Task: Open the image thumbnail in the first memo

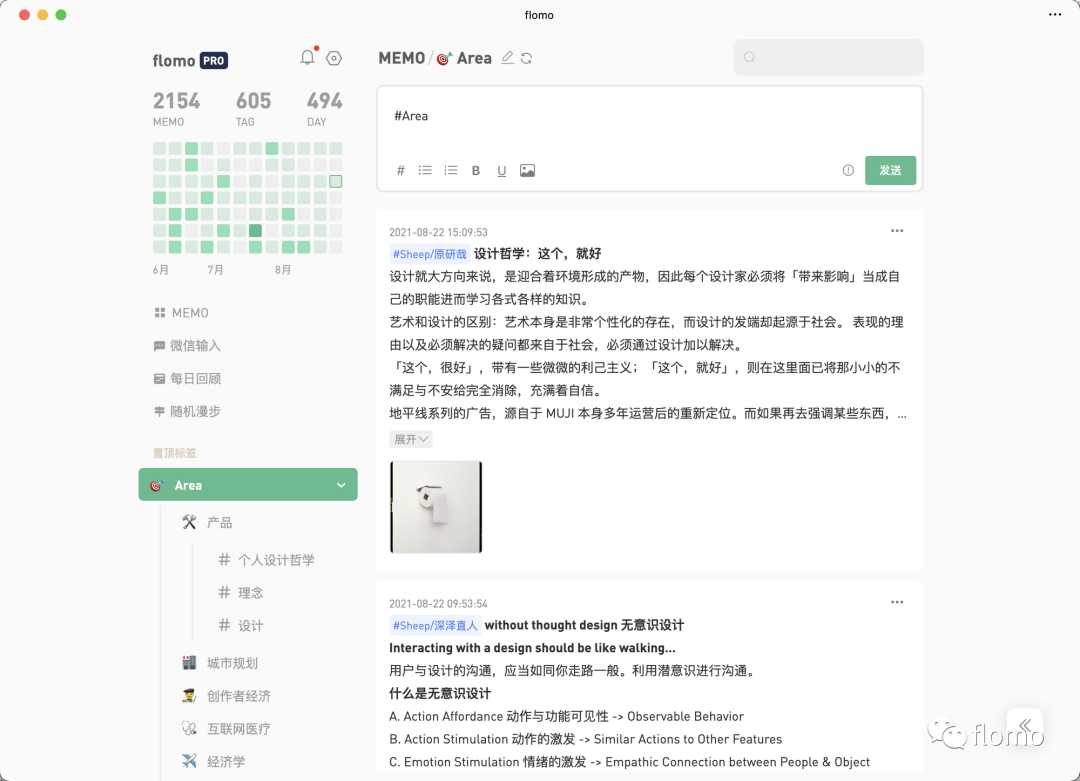Action: 436,507
